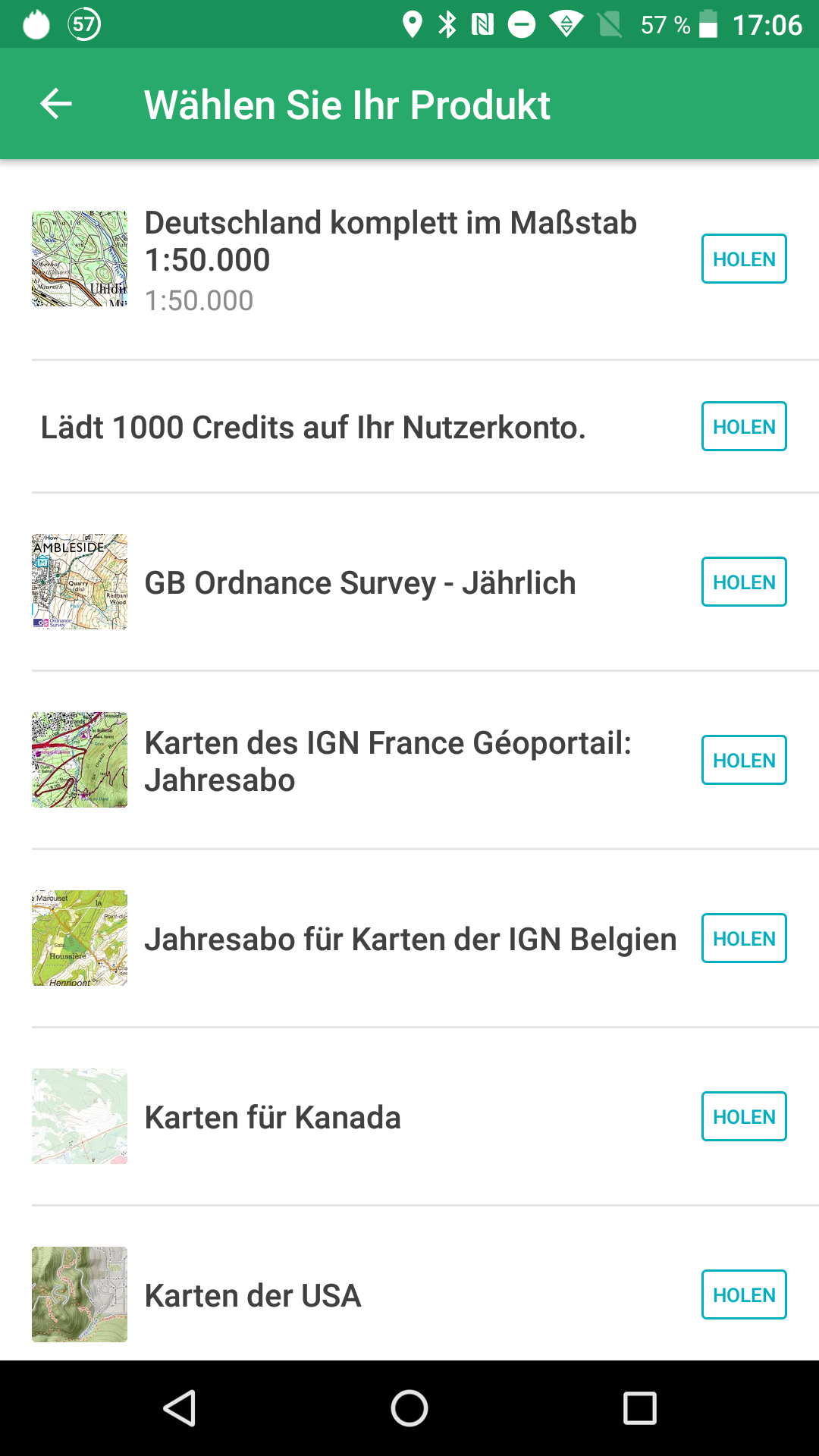
Task: Select the Karten für Kanada title
Action: coord(272,1117)
